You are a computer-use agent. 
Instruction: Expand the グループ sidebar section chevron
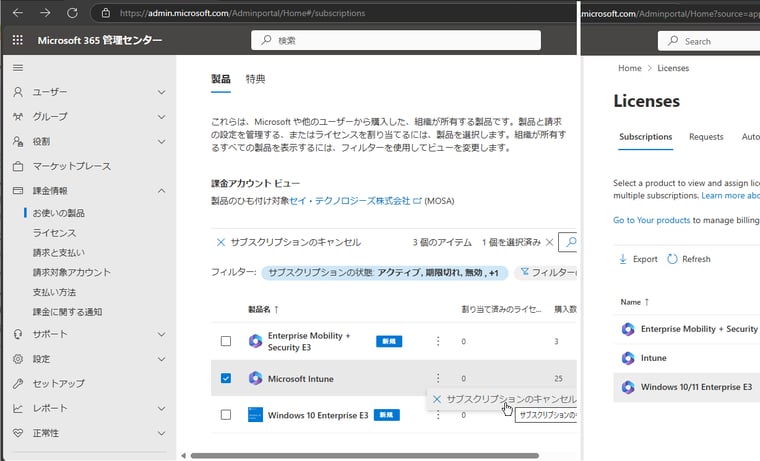(x=161, y=117)
